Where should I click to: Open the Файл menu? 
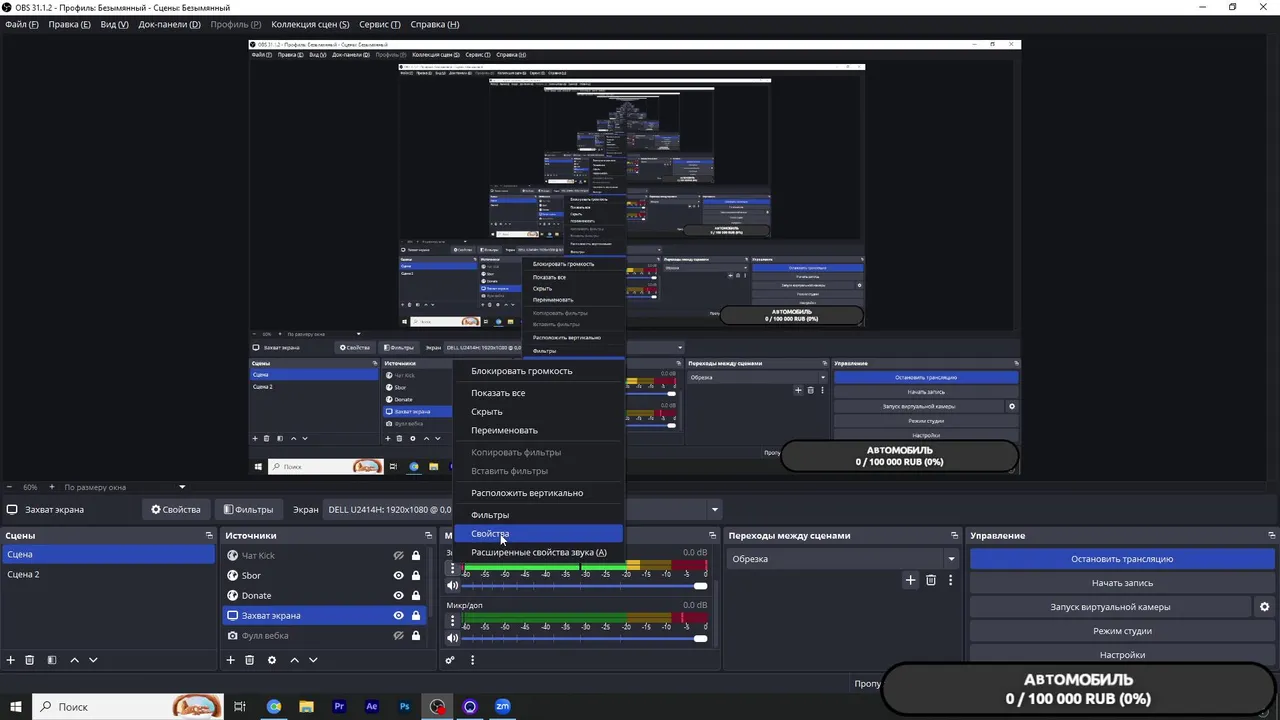[x=21, y=24]
